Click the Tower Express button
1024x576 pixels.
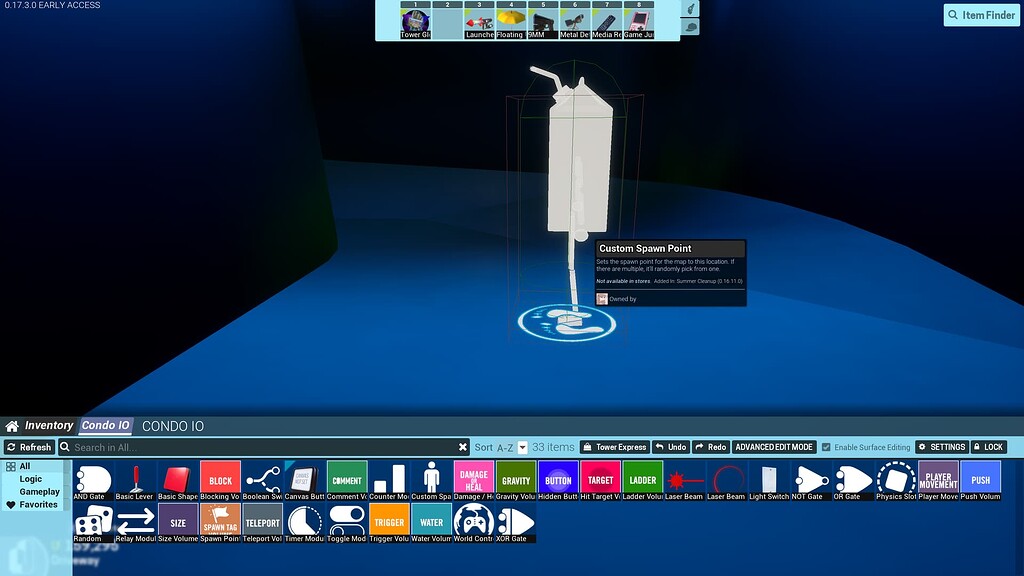point(615,447)
